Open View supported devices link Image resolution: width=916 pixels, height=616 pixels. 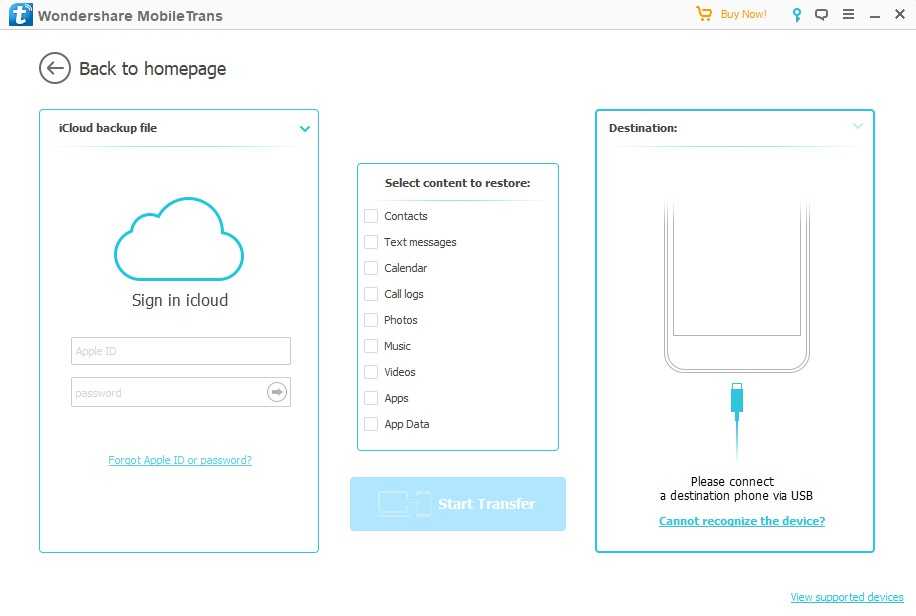(x=846, y=597)
